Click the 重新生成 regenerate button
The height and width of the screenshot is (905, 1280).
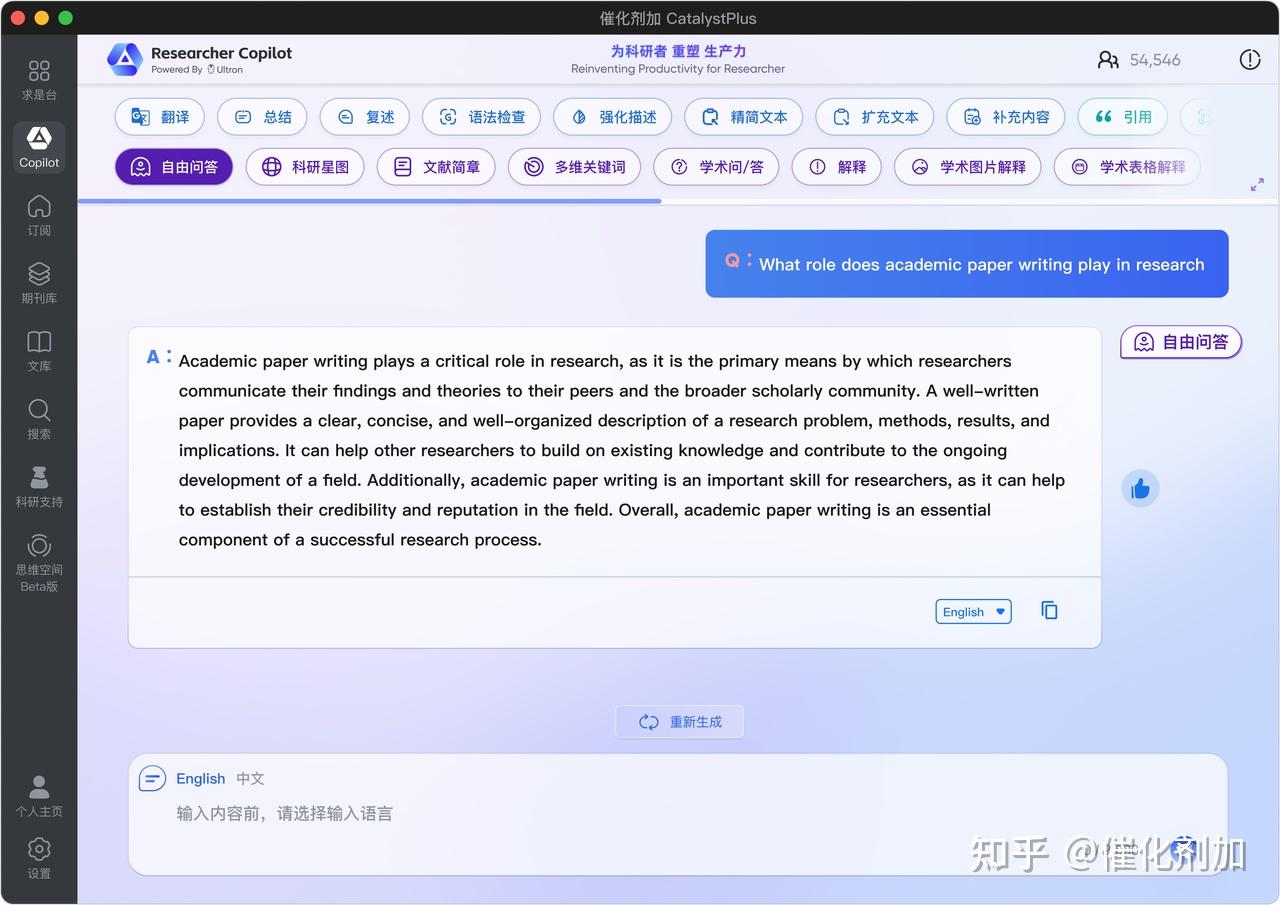pos(678,721)
